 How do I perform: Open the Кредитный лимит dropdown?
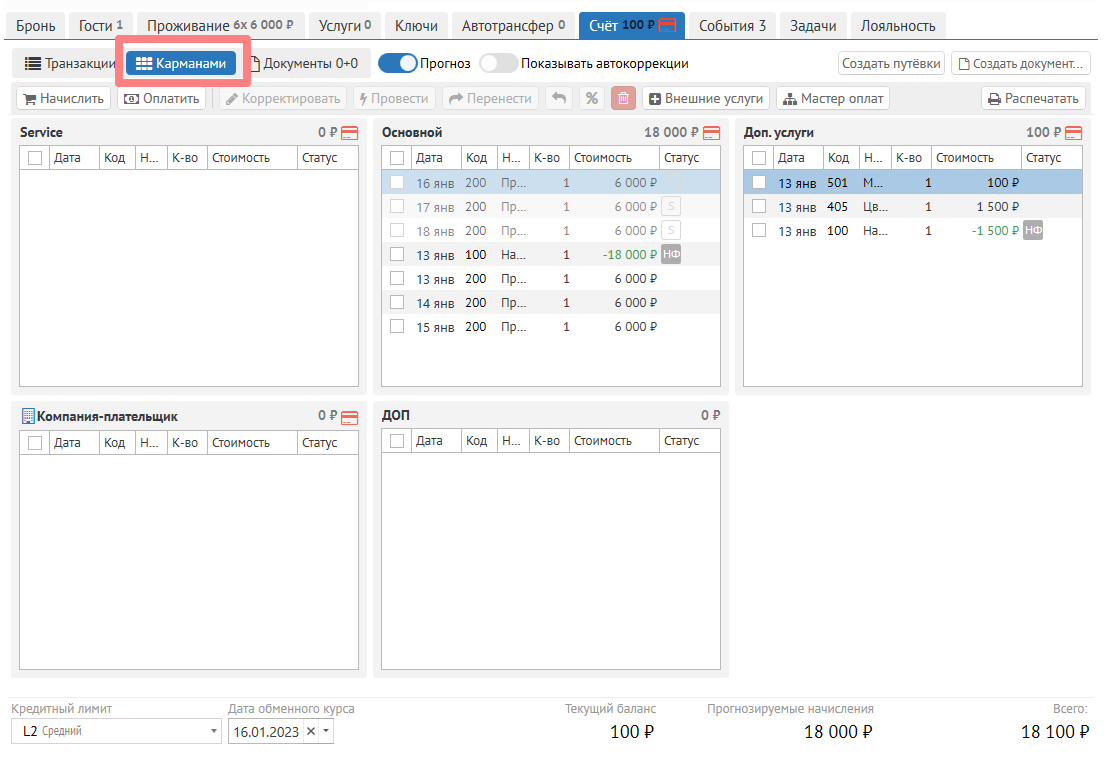pos(116,732)
